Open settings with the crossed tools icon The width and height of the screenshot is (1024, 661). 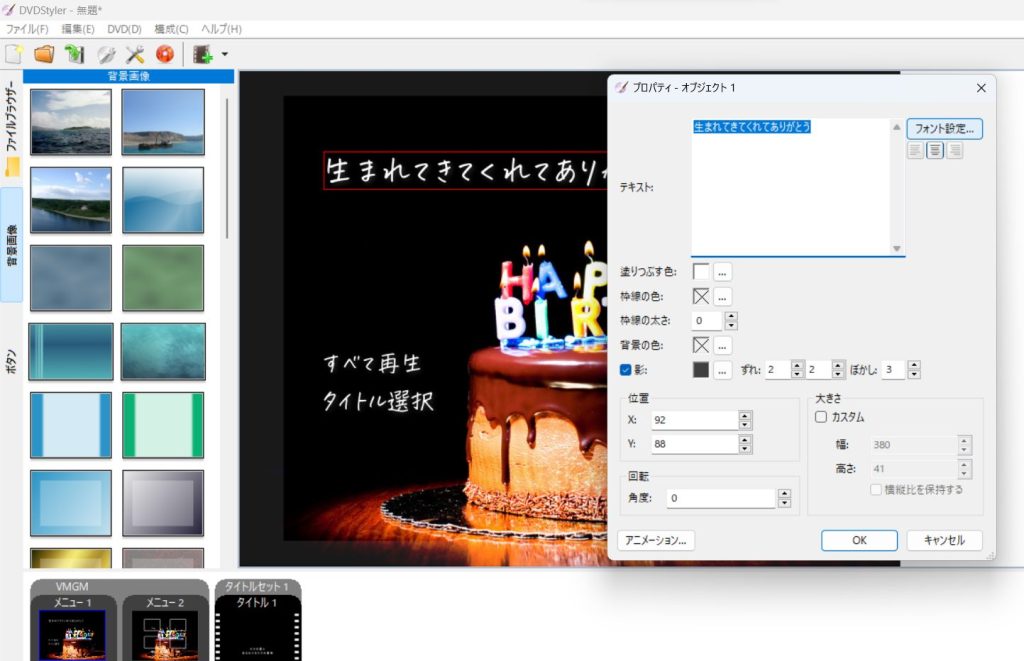coord(135,54)
